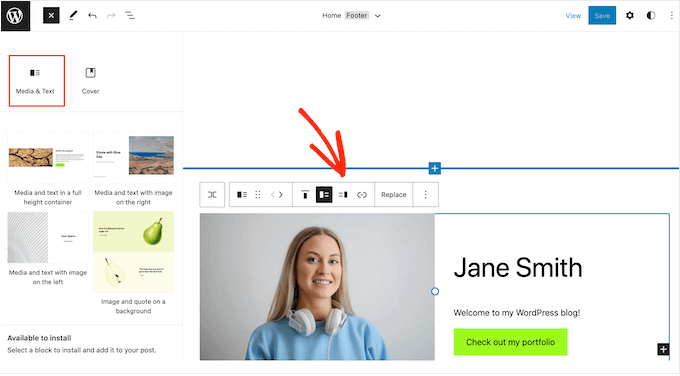Insert the Media & Text block
Screen dimensions: 680x376
click(37, 81)
